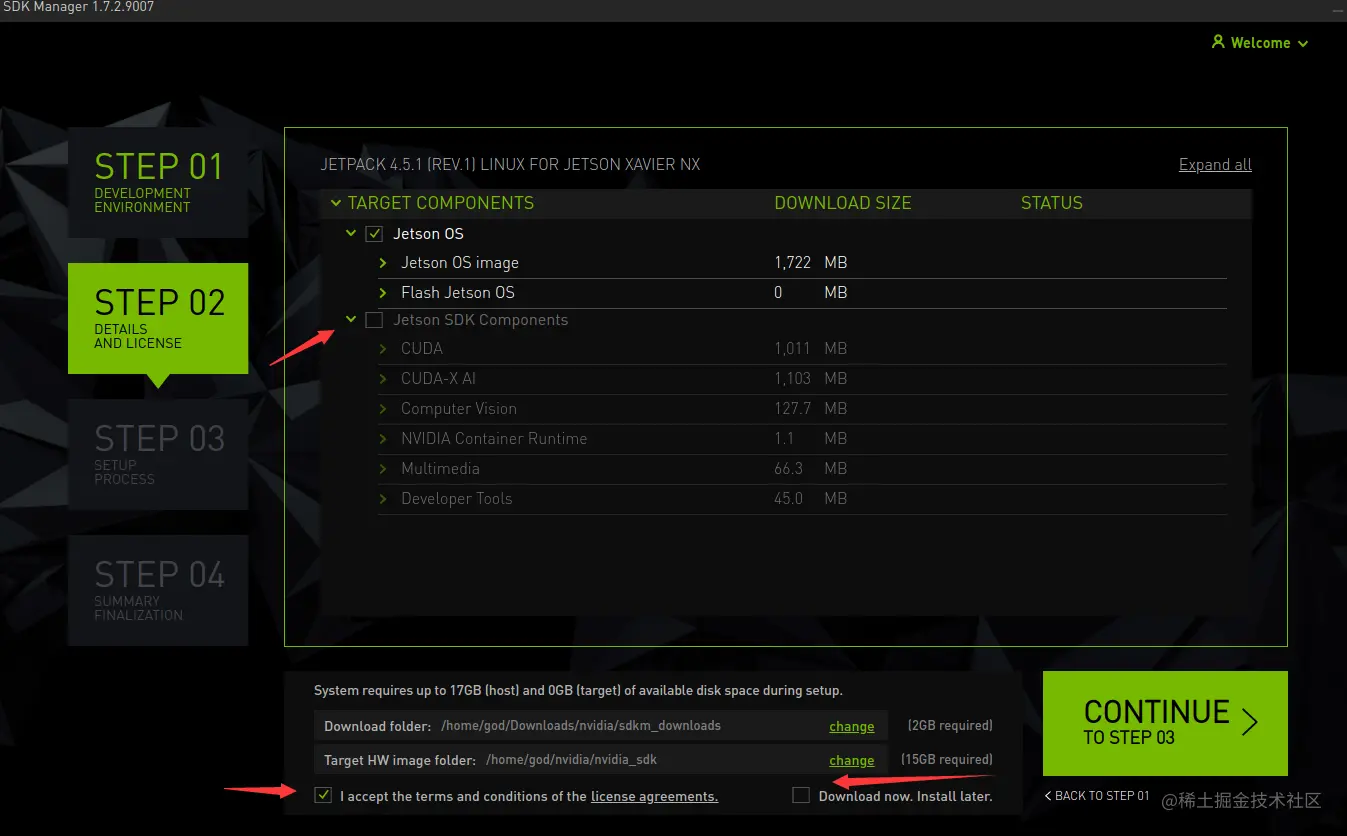Viewport: 1347px width, 836px height.
Task: Open STEP 03 Setup Process
Action: (x=158, y=454)
